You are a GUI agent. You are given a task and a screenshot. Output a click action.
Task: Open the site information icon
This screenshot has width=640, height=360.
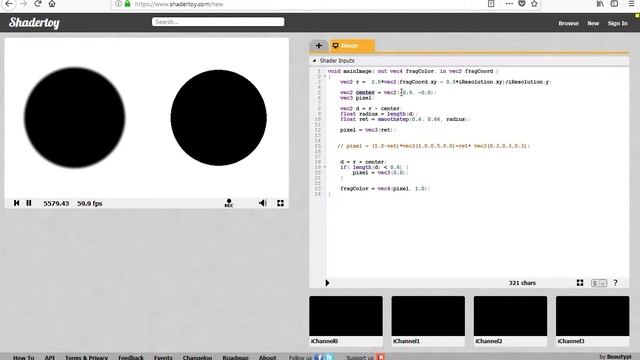pyautogui.click(x=118, y=4)
